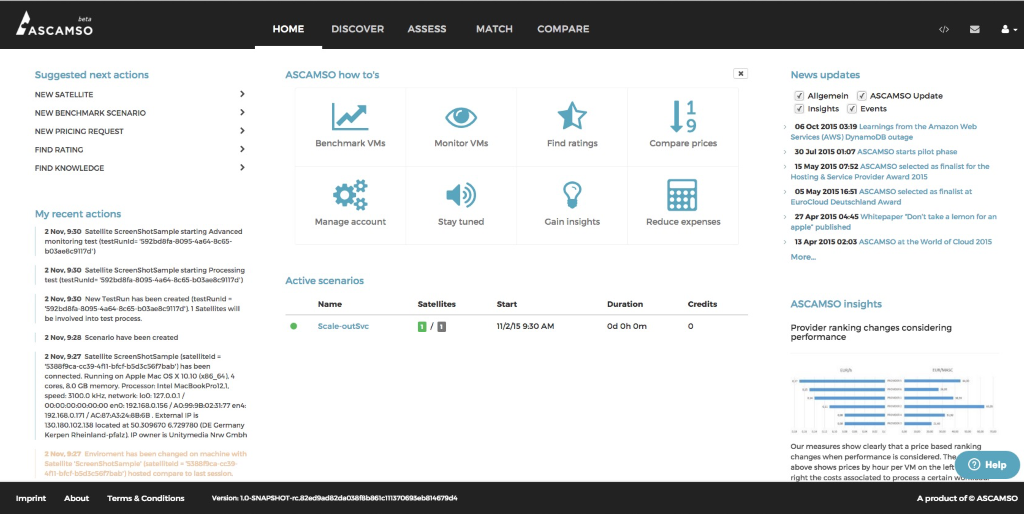Open the Gain insights lightbulb icon
The width and height of the screenshot is (1024, 514).
click(572, 195)
